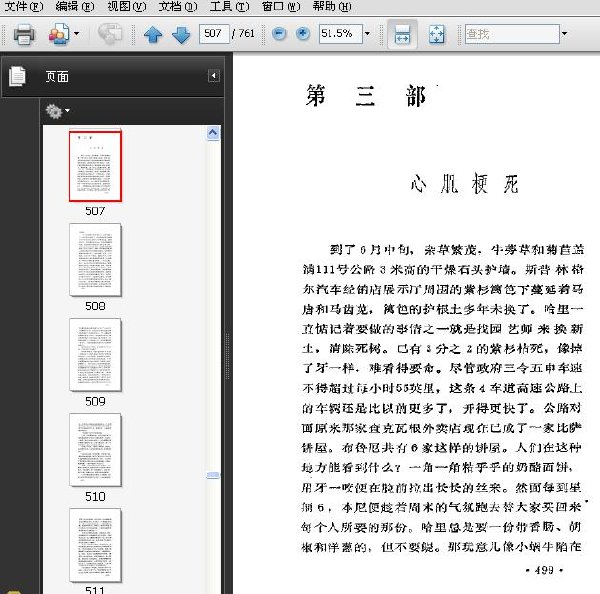Click the panel splitter grip handle
The height and width of the screenshot is (594, 600).
(228, 356)
